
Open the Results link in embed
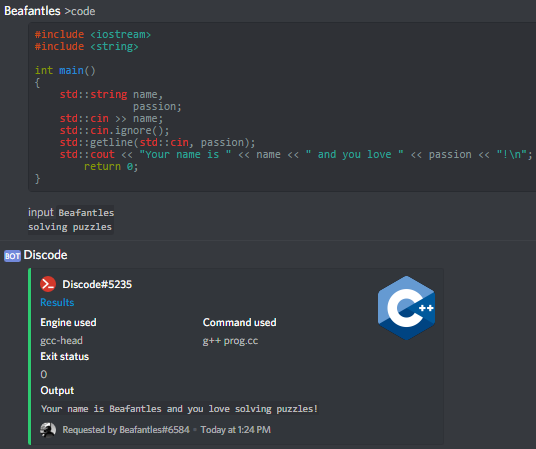coord(57,303)
